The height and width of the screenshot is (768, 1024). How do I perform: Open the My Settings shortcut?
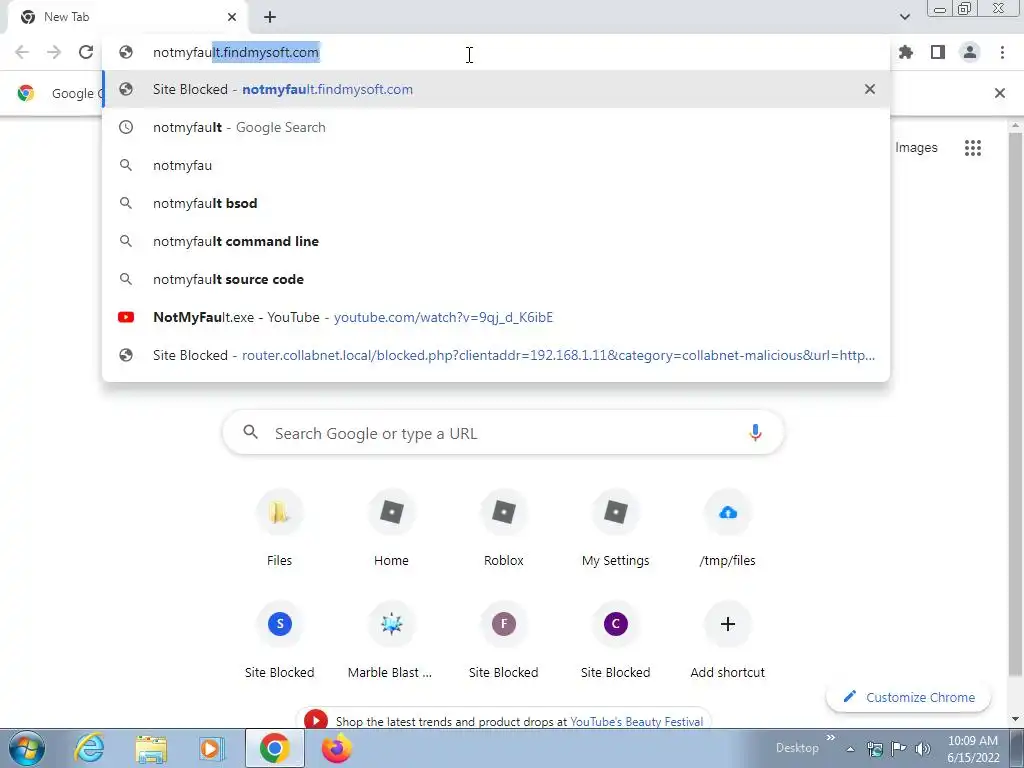615,530
